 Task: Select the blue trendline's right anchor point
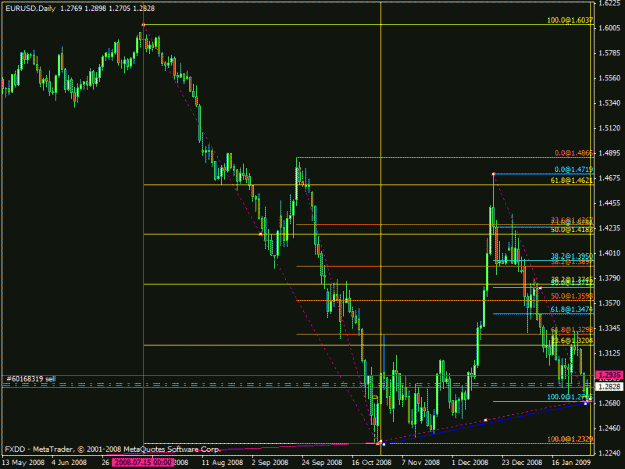pos(585,404)
